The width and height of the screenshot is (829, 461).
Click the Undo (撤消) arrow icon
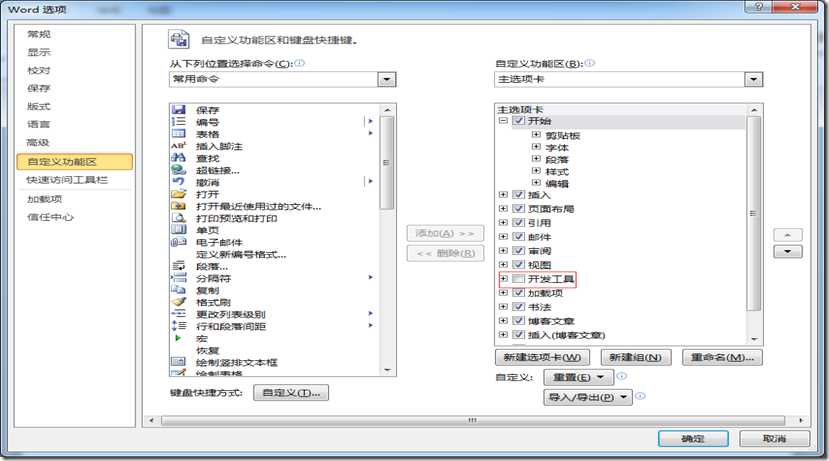pyautogui.click(x=179, y=182)
